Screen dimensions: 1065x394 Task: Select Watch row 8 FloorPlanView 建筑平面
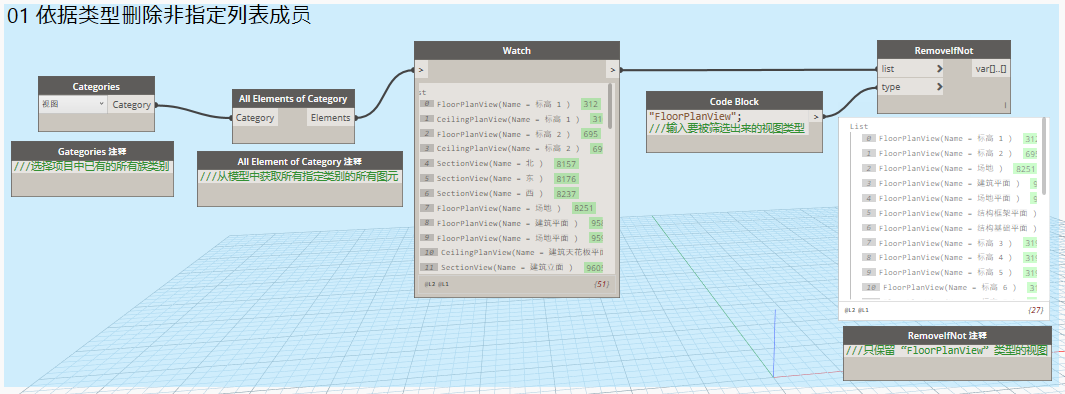pos(511,223)
